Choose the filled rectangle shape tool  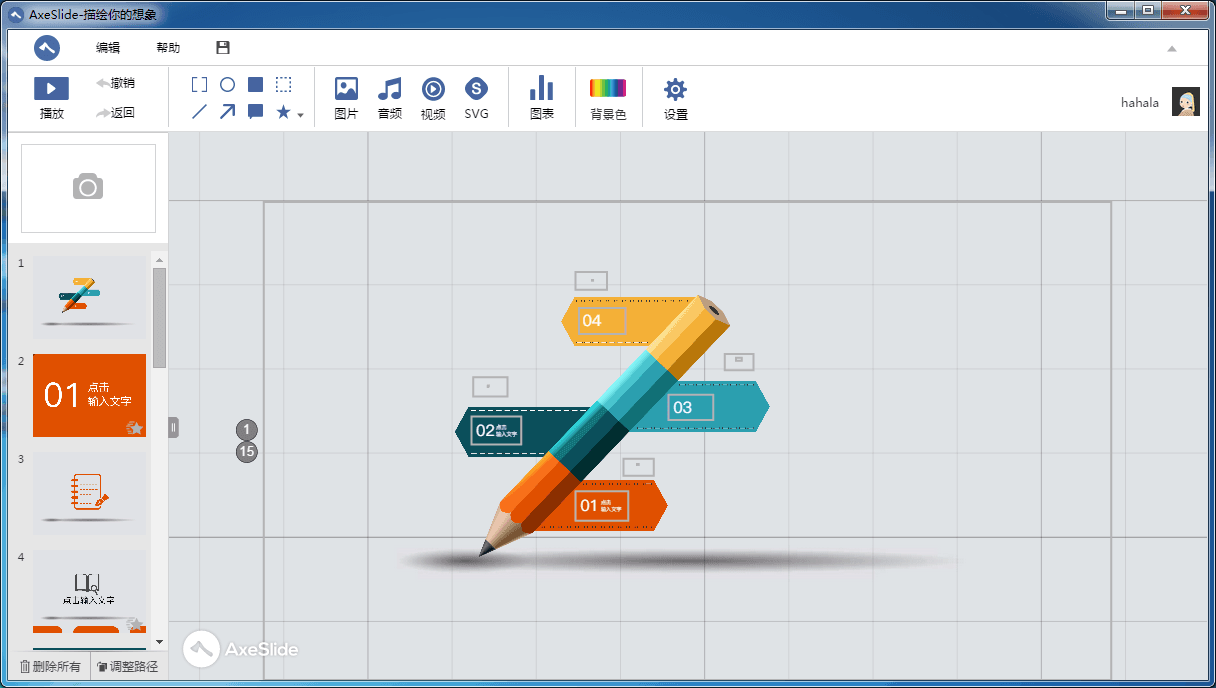pos(255,85)
